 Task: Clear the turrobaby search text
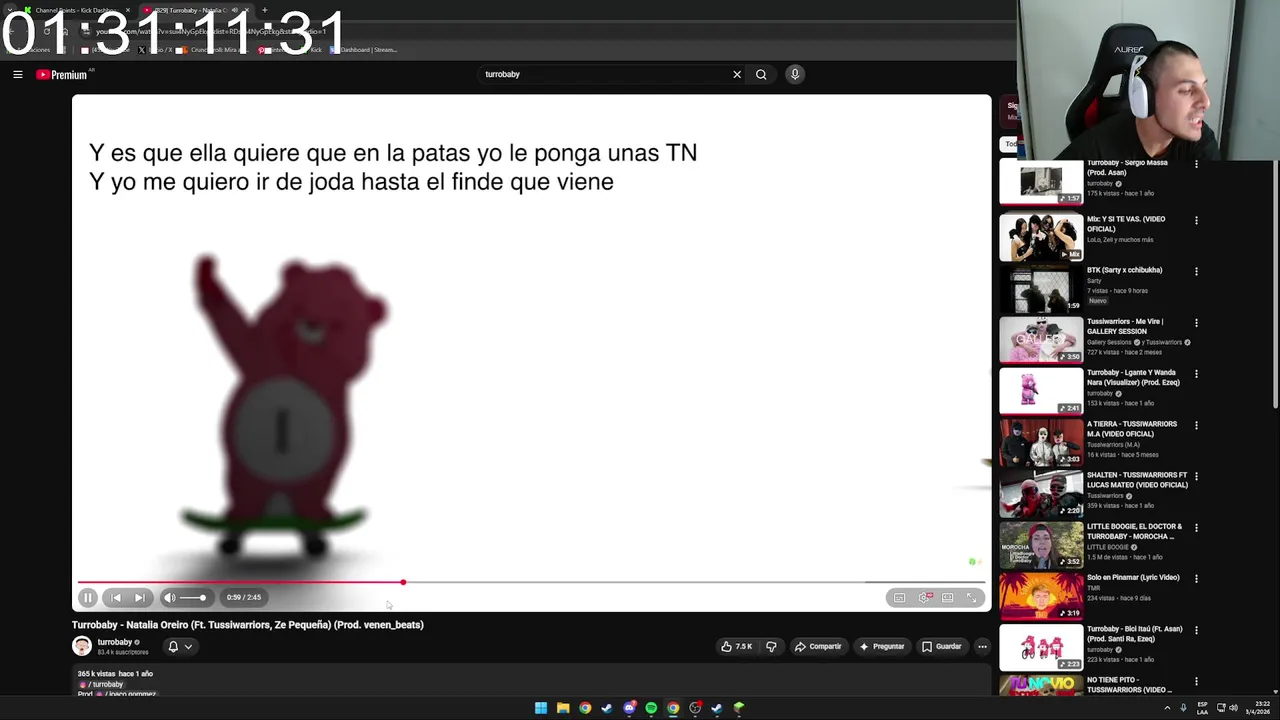(x=737, y=74)
